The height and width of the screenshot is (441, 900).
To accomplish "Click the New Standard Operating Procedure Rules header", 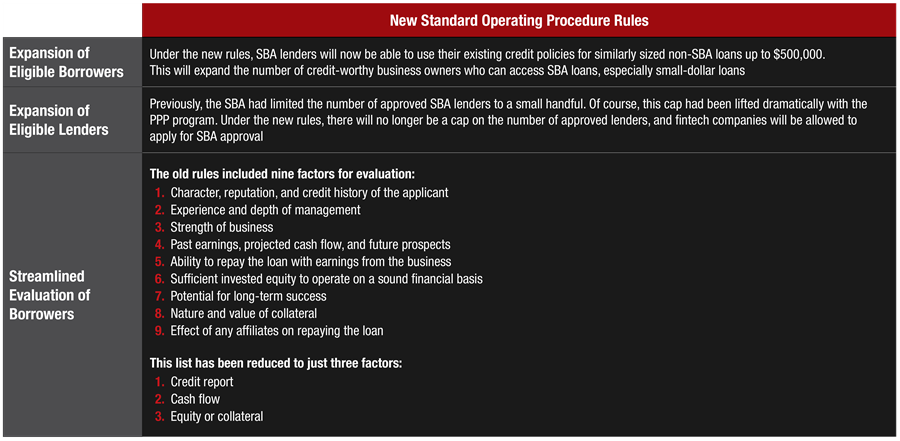I will coord(519,20).
